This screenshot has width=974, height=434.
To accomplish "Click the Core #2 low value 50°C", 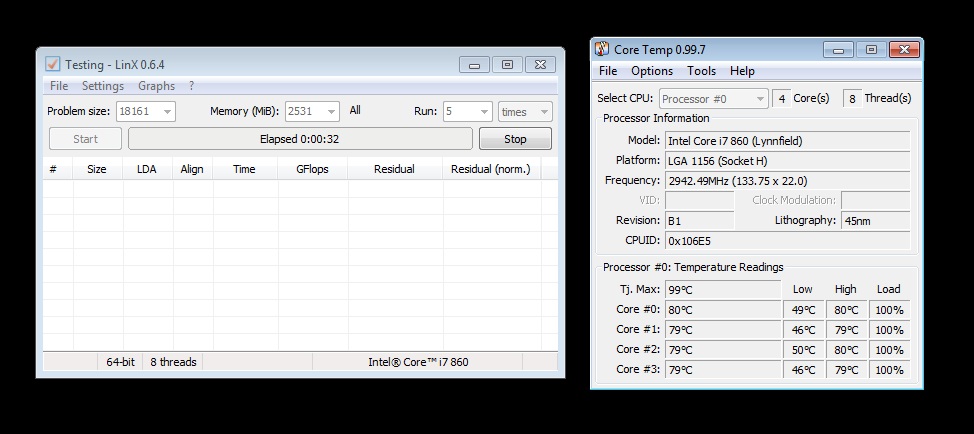I will [x=803, y=350].
